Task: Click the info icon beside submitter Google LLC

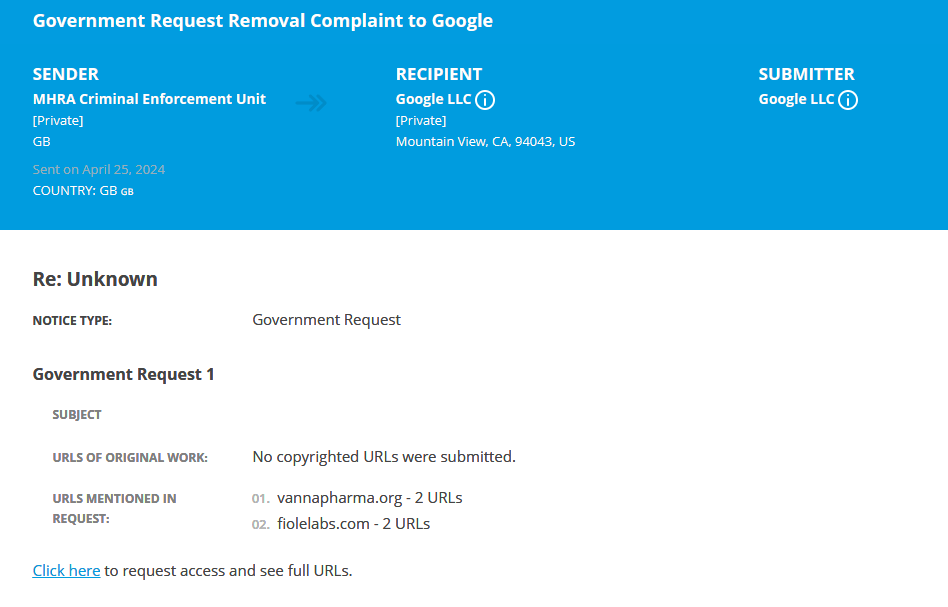Action: (848, 100)
